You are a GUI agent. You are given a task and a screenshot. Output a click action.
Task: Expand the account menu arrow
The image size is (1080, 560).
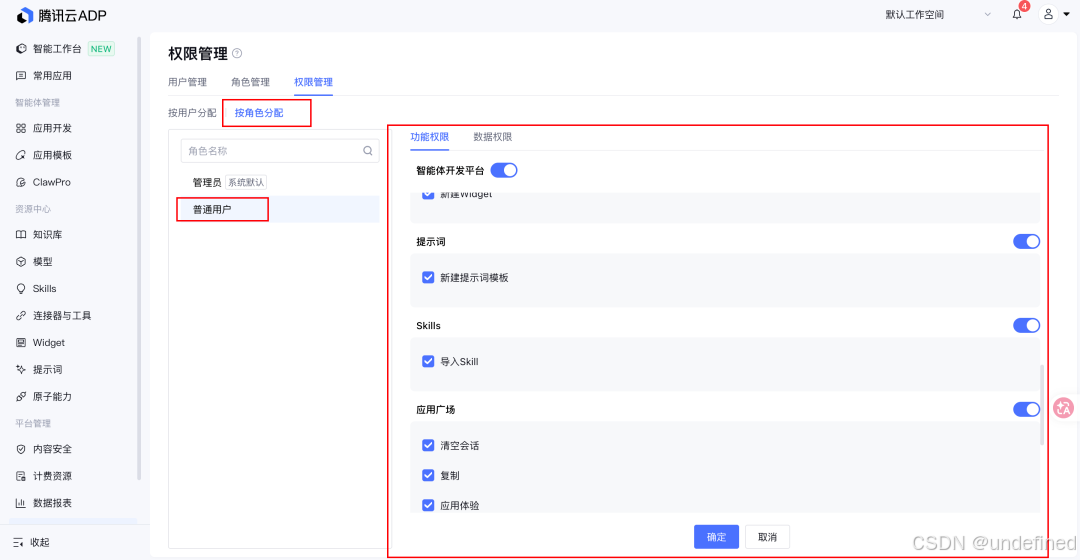(x=1067, y=14)
